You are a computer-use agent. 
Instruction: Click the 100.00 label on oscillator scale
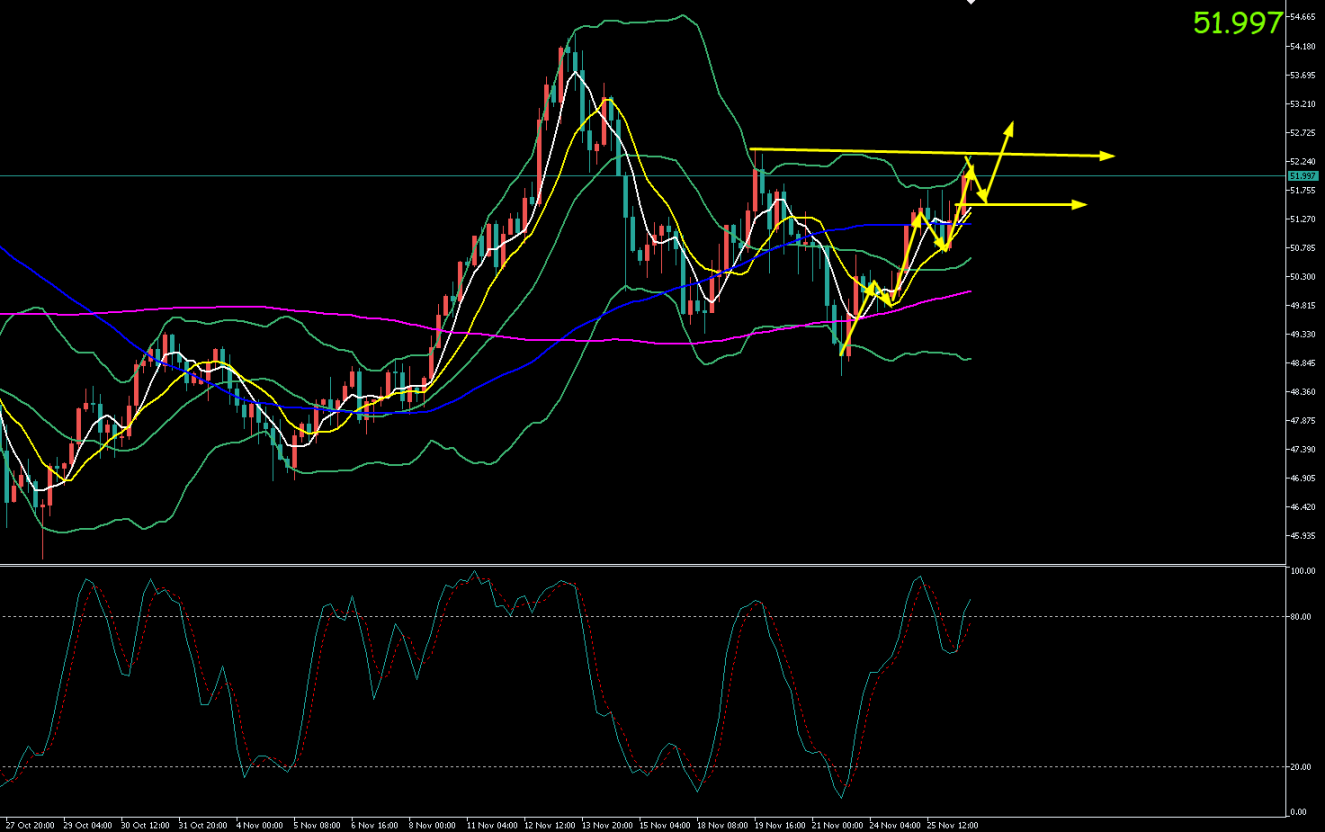[x=1302, y=572]
